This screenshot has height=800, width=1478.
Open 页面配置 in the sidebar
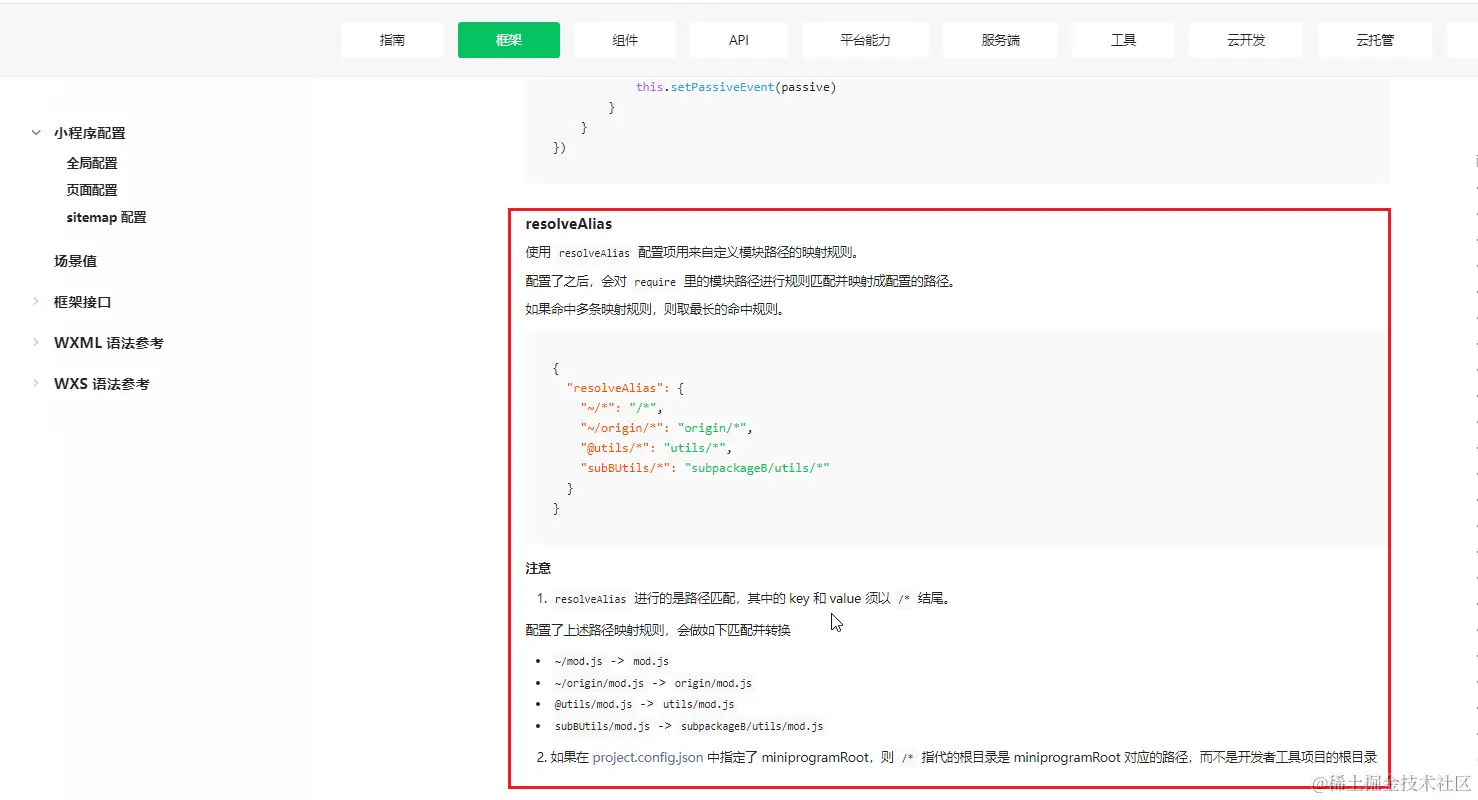tap(92, 190)
